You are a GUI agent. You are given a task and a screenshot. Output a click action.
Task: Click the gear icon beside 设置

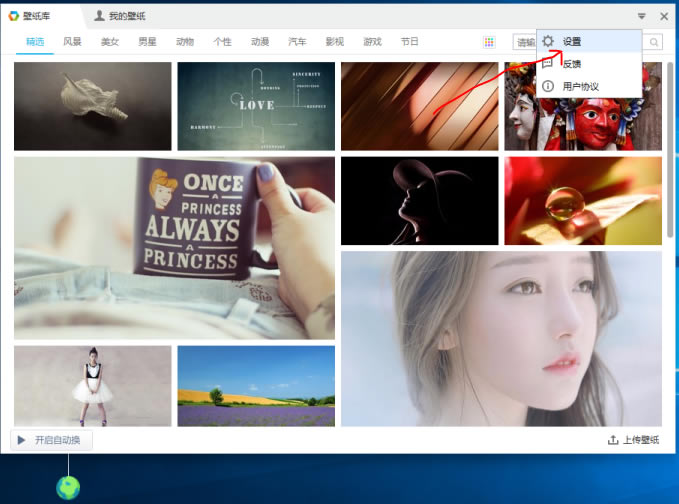point(548,41)
